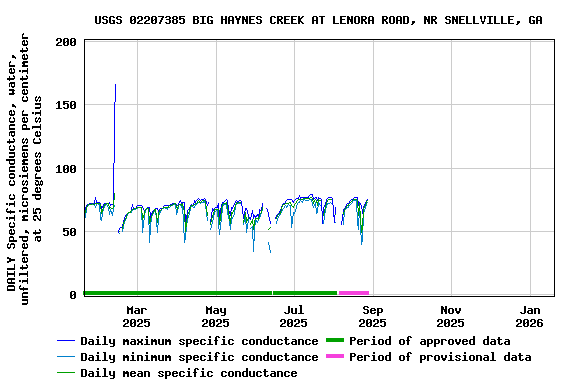The height and width of the screenshot is (384, 576).
Task: Click the green mean line legend swatch
Action: [x=66, y=373]
